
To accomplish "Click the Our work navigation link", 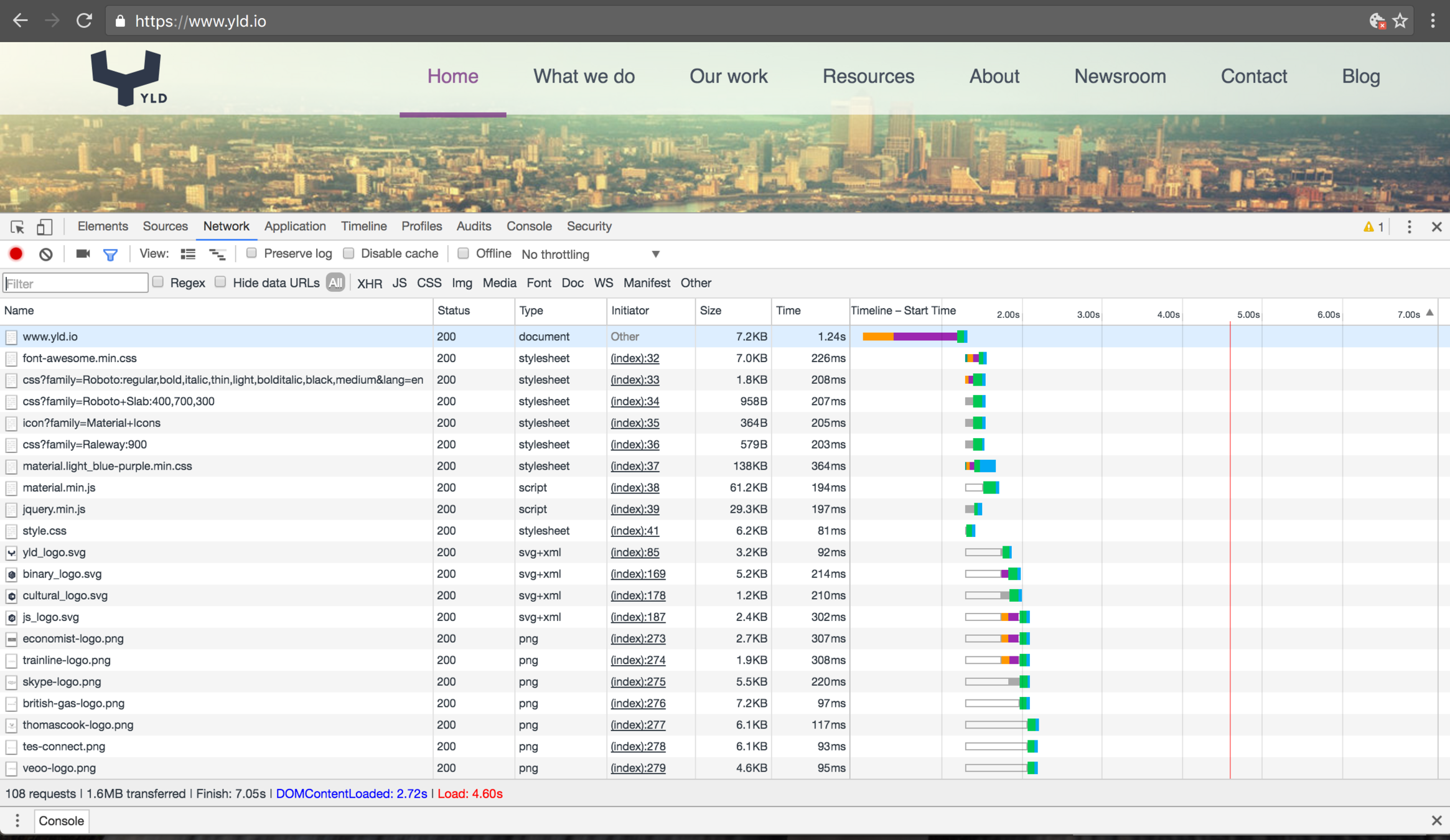I will point(728,76).
